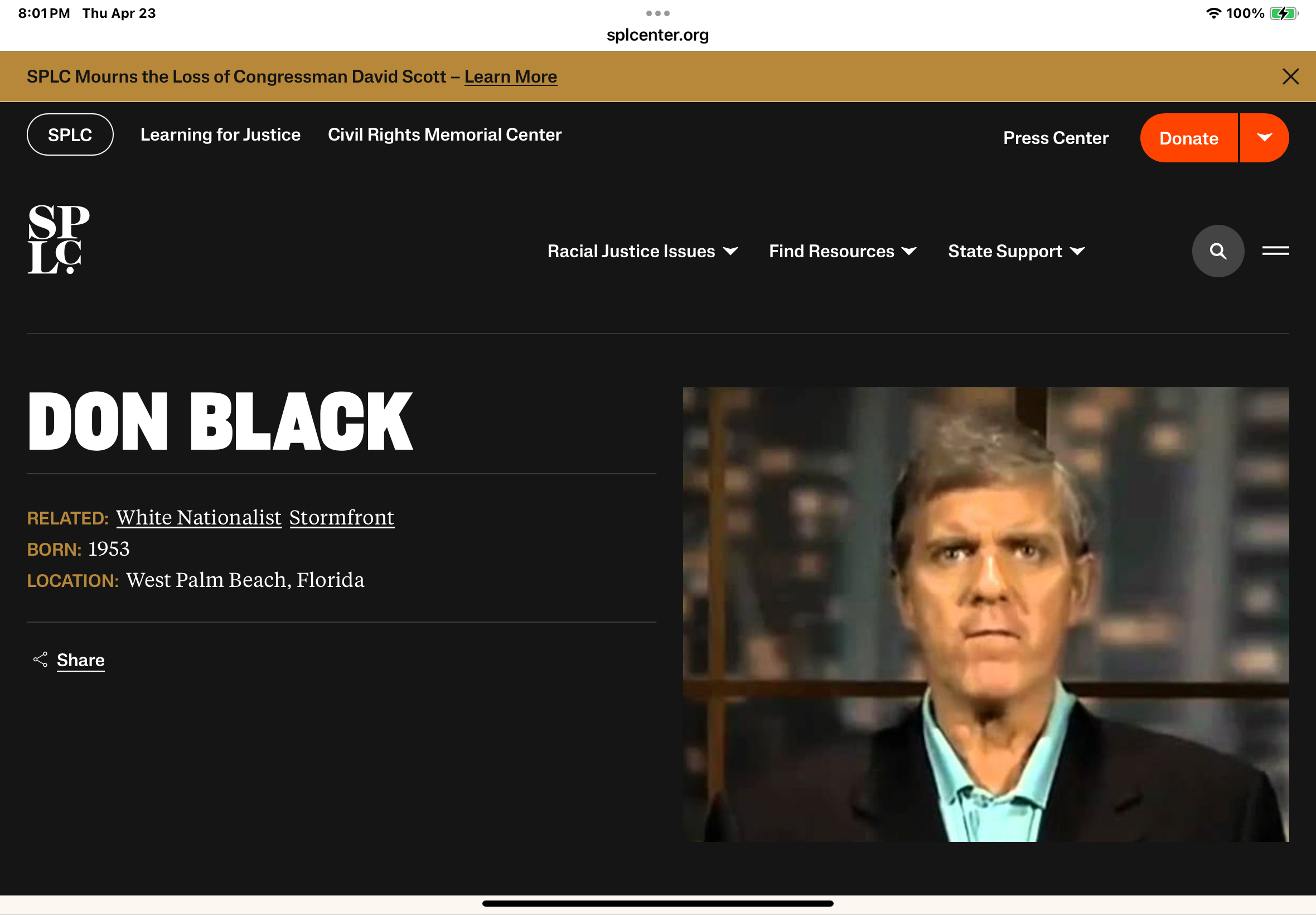The height and width of the screenshot is (915, 1316).
Task: Open Civil Rights Memorial Center
Action: 444,134
